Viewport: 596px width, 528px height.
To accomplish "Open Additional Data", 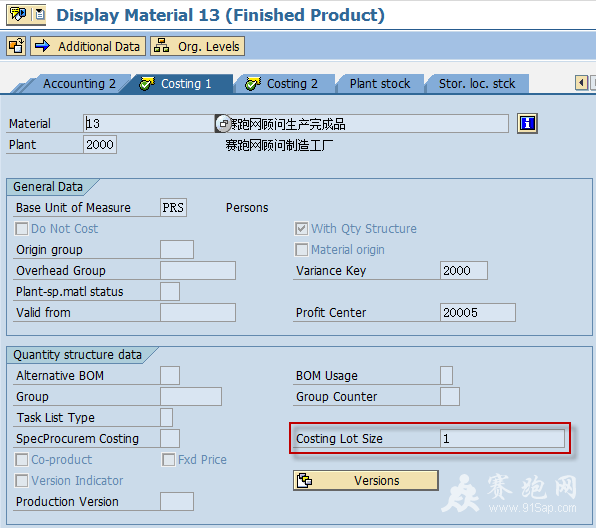I will click(88, 46).
